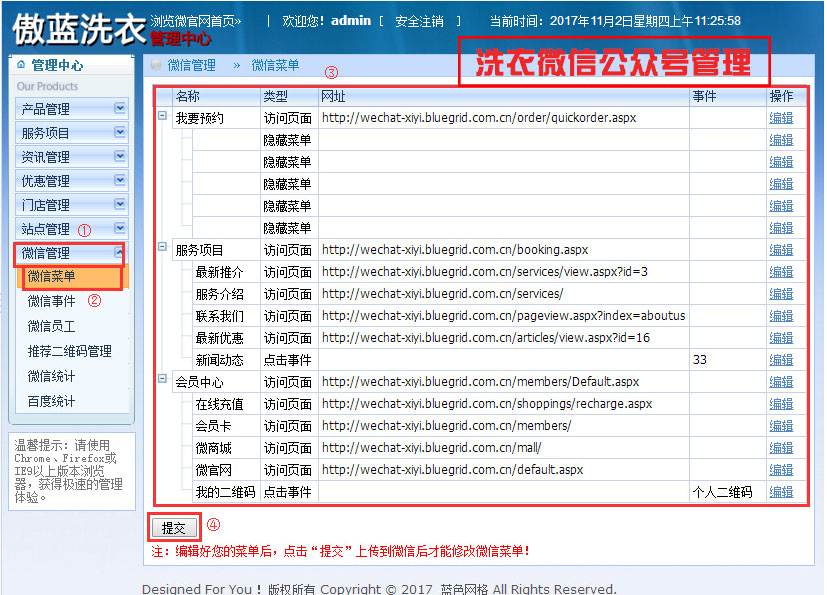Click the arrow icon on 产品管理 menu

point(118,108)
